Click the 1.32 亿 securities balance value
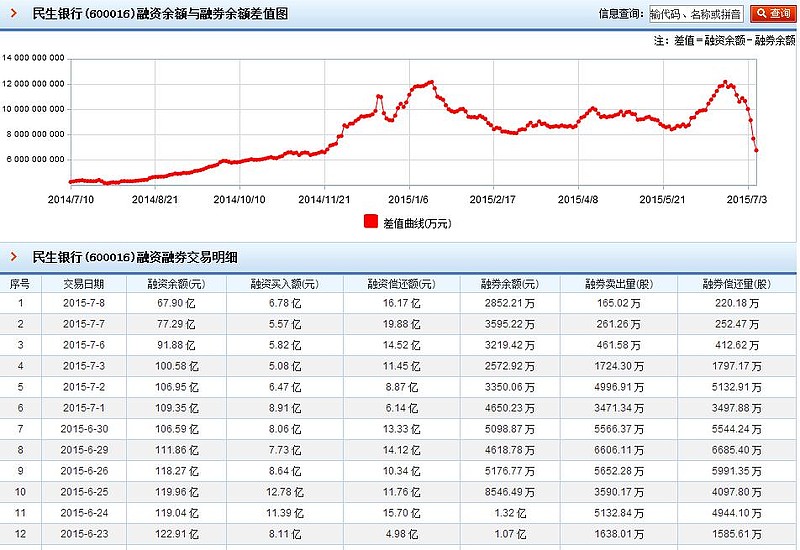Image resolution: width=800 pixels, height=550 pixels. click(510, 513)
